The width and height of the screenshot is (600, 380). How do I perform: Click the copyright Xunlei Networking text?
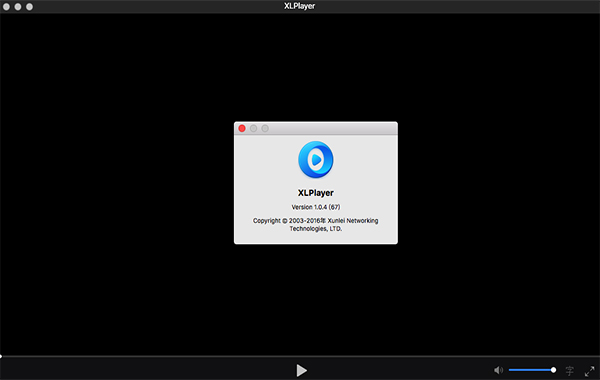coord(316,225)
